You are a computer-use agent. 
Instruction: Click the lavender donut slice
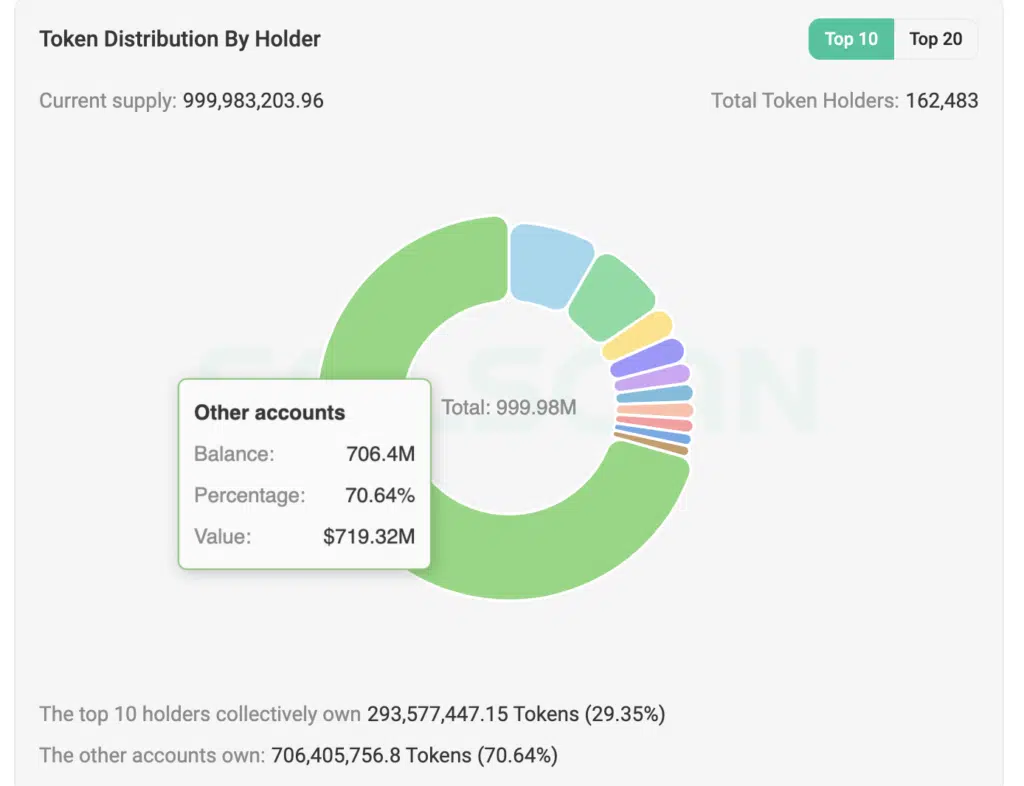click(654, 378)
